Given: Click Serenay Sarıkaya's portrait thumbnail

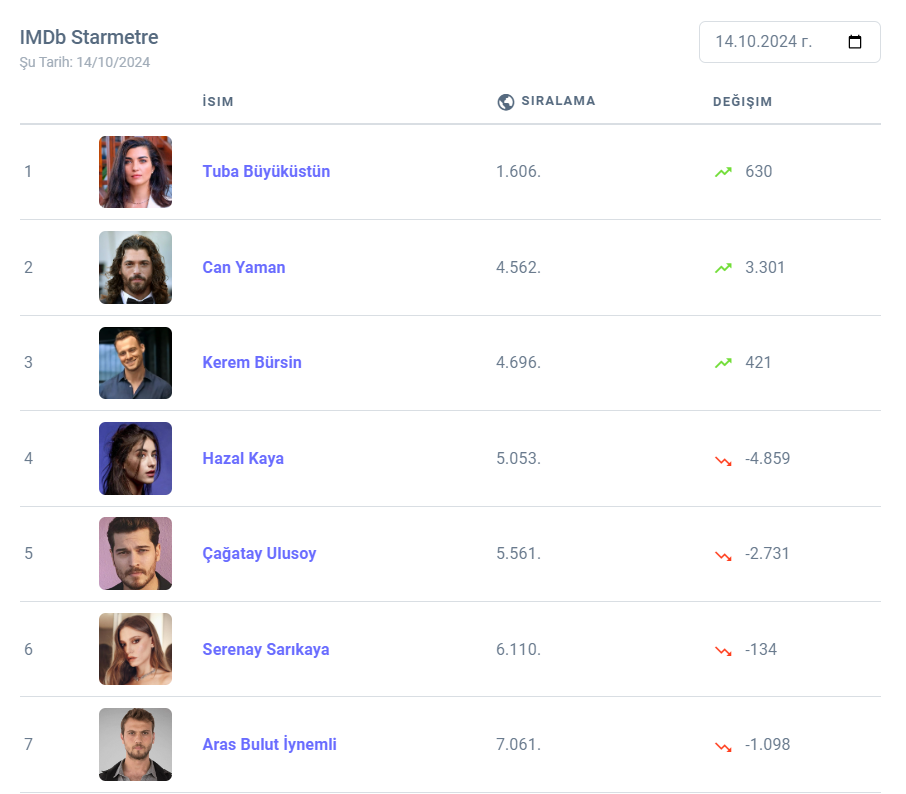Looking at the screenshot, I should pos(135,650).
